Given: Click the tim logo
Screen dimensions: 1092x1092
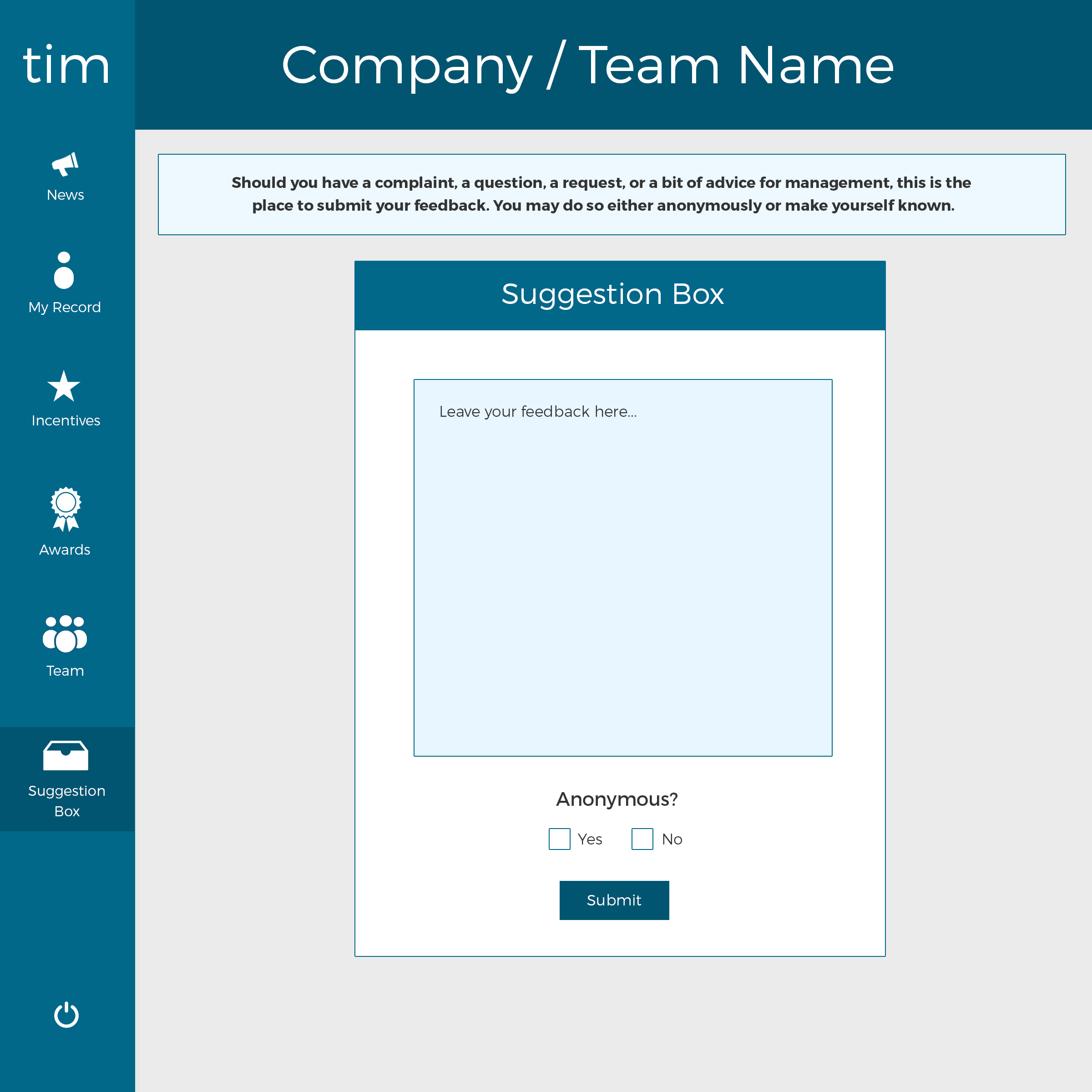Looking at the screenshot, I should coord(66,66).
